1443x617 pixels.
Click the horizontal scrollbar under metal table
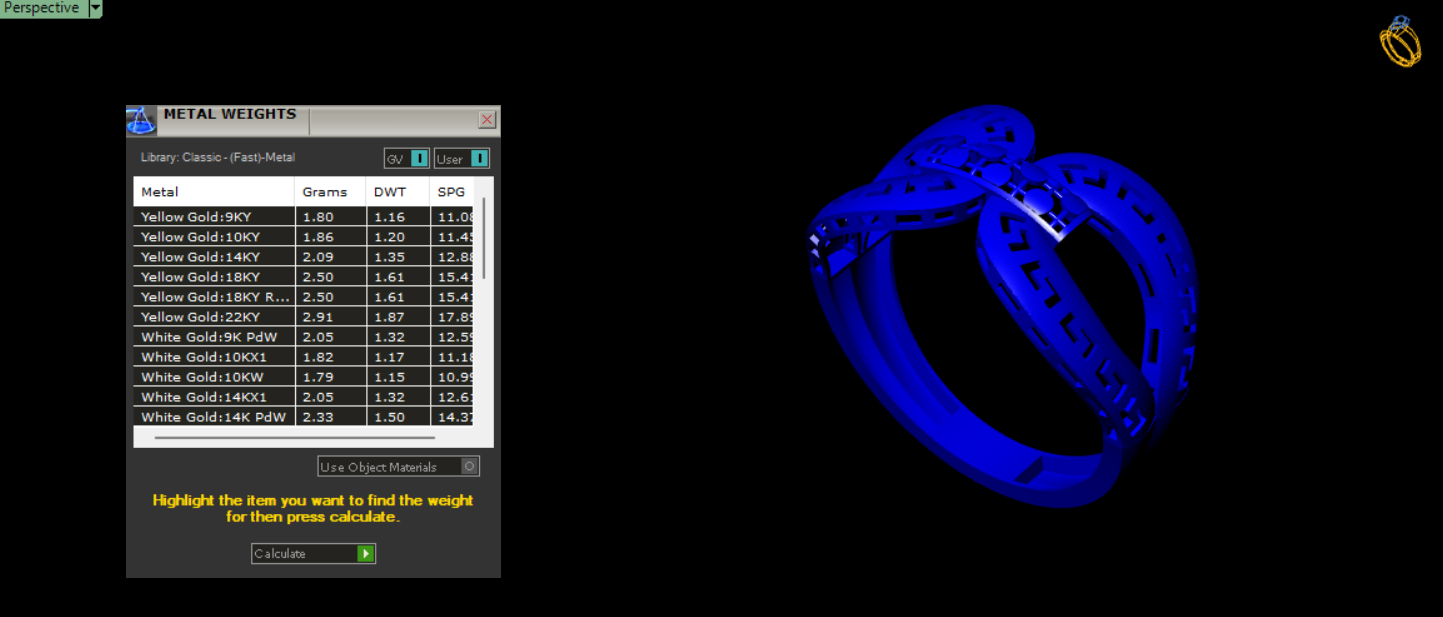pos(294,437)
